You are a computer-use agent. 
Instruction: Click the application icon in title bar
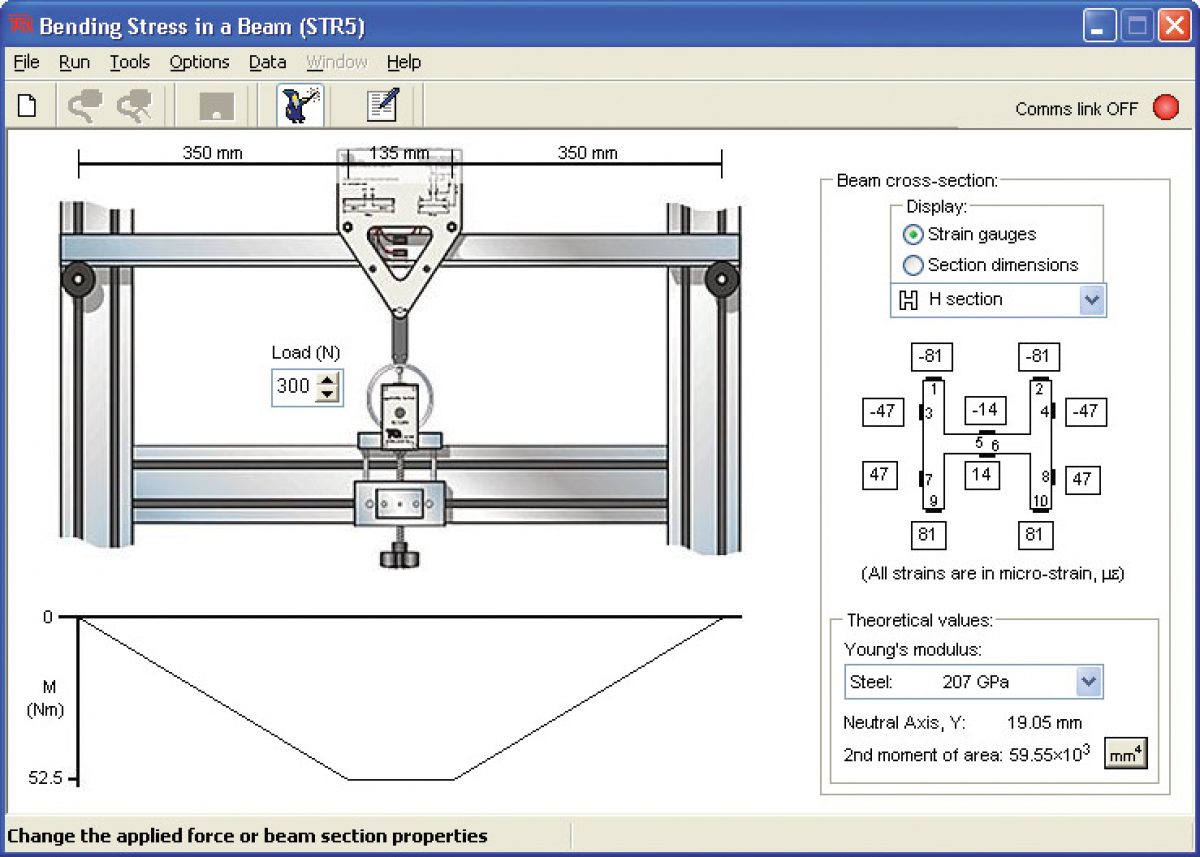pyautogui.click(x=20, y=24)
